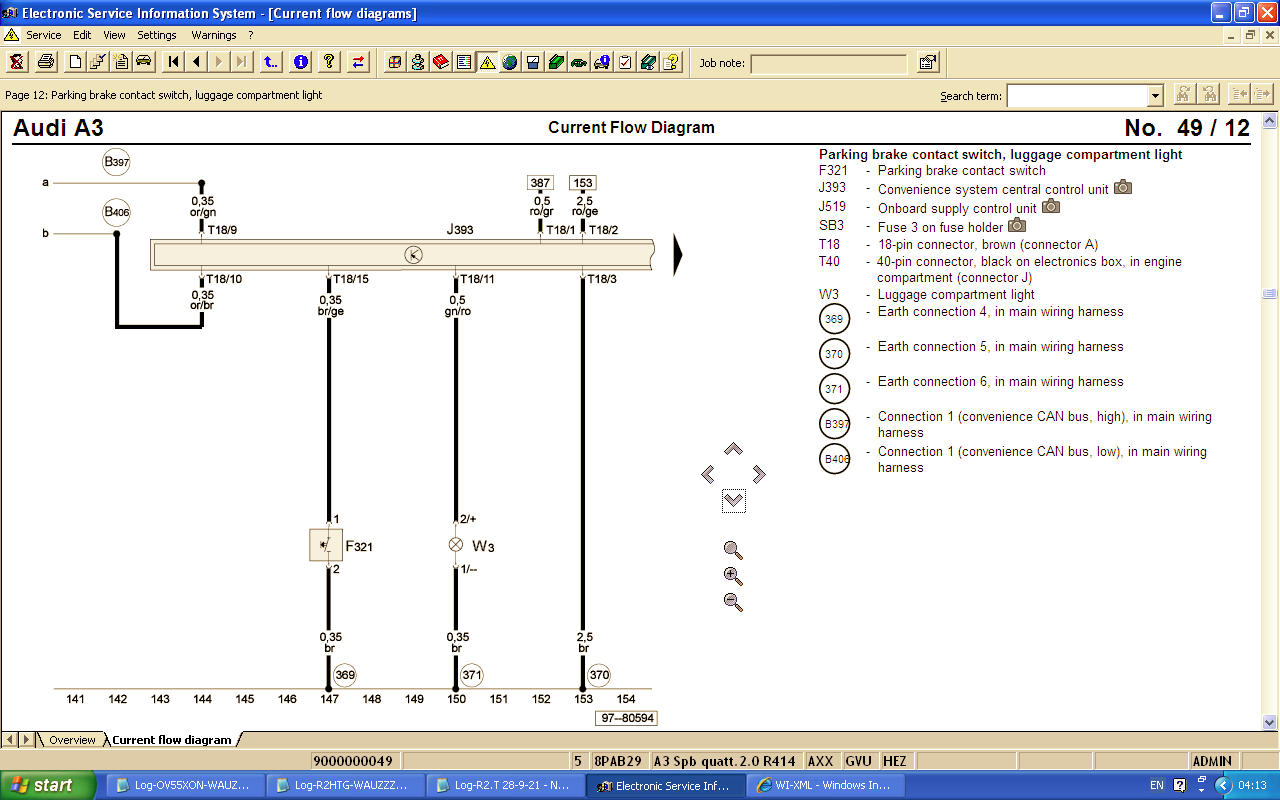Open the camera image for J393
Screen dimensions: 1280x800
click(1123, 187)
